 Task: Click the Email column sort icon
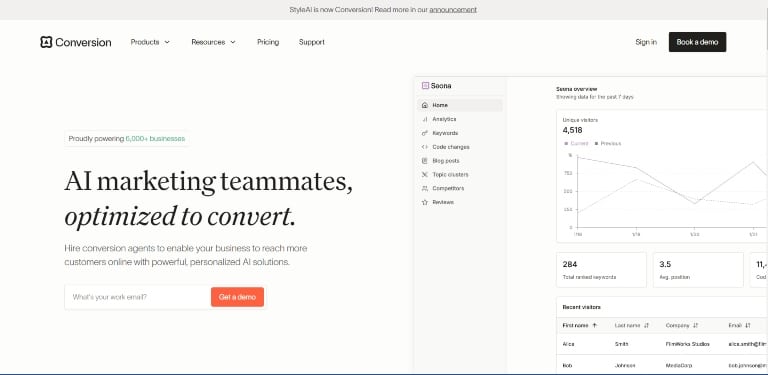tap(747, 325)
